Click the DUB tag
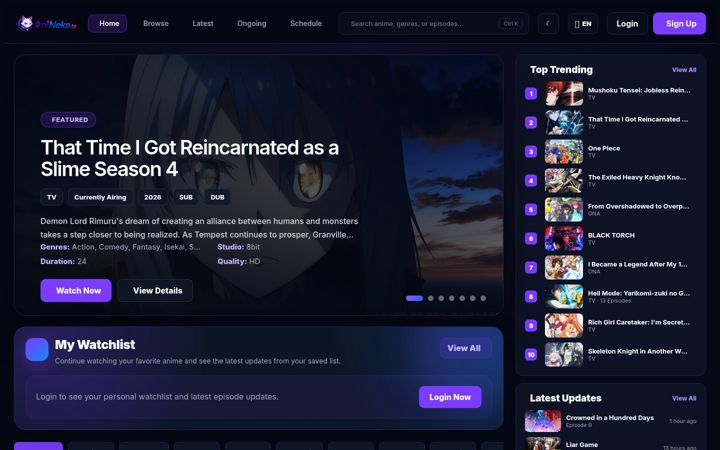Screen dimensions: 720x450 pos(217,197)
